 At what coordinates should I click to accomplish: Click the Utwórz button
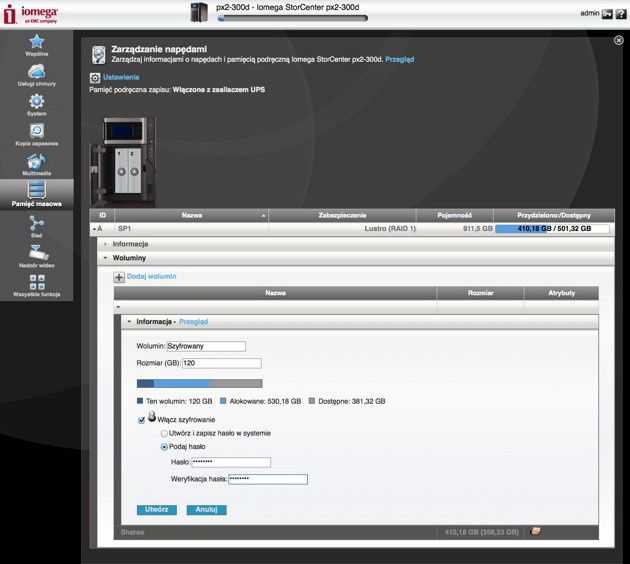coord(157,510)
